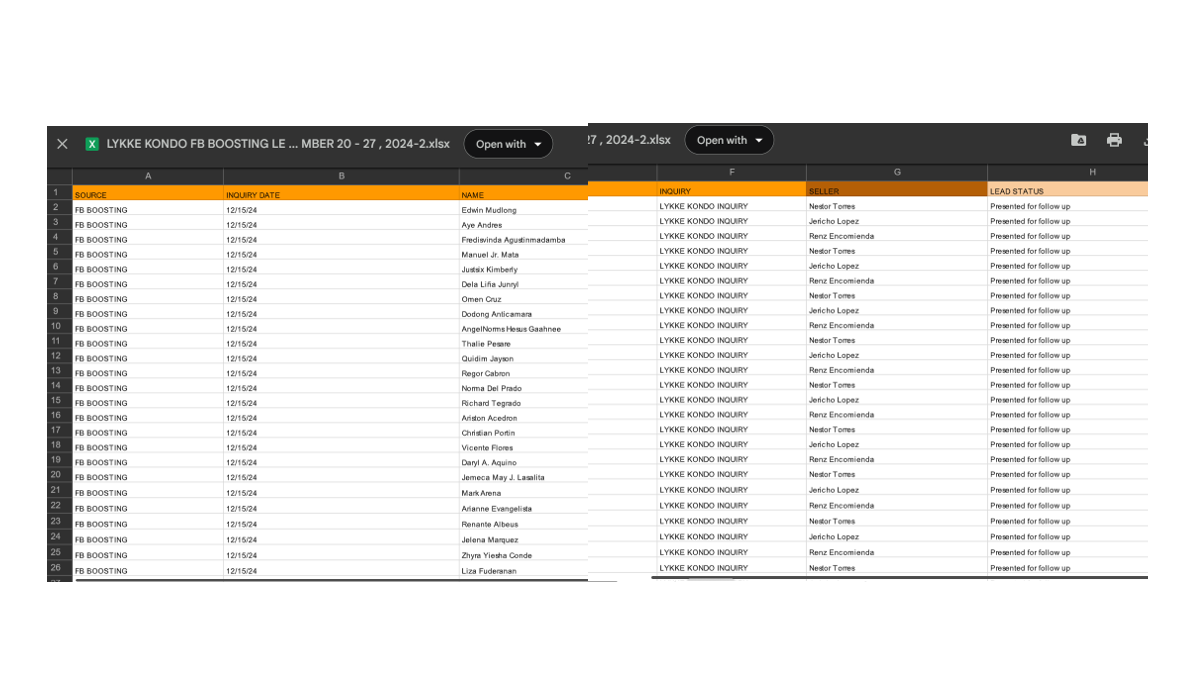Click the Add shortcut to Drive icon
Image resolution: width=1204 pixels, height=685 pixels.
1079,140
